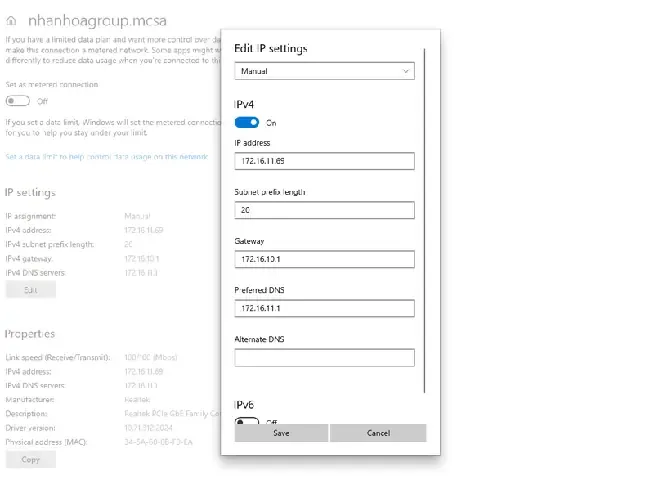
Task: Click into the Preferred DNS field
Action: coord(324,308)
